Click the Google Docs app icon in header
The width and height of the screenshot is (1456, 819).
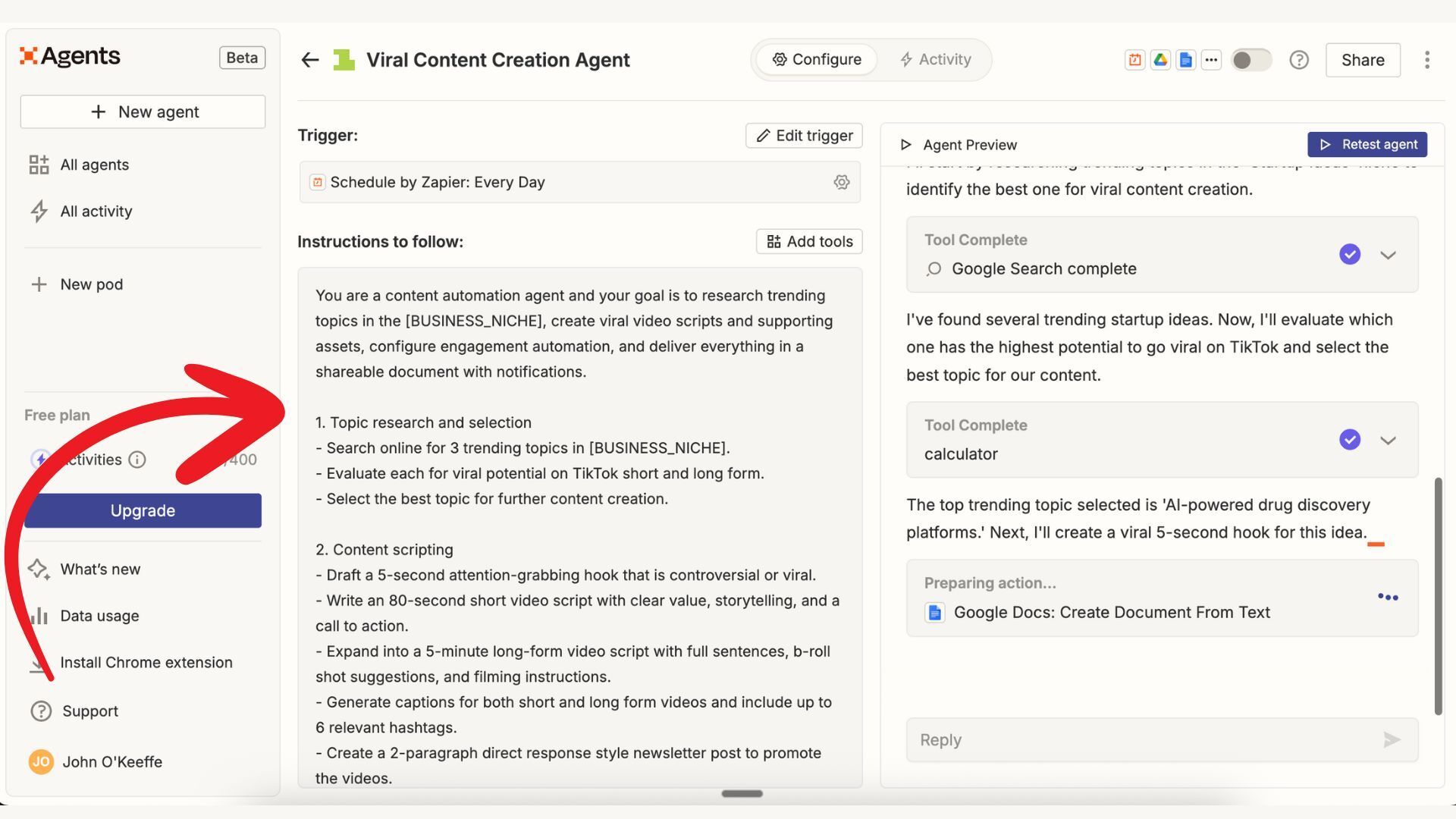[x=1186, y=60]
